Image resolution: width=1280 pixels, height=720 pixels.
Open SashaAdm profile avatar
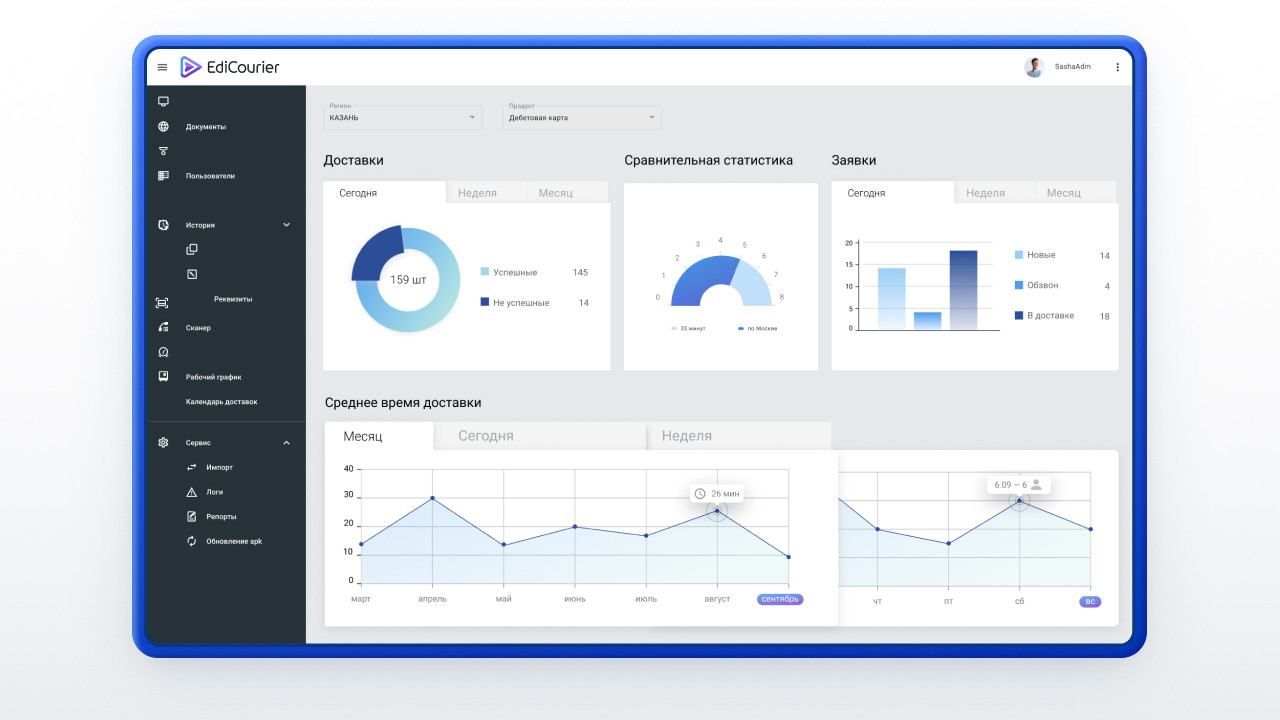1034,67
